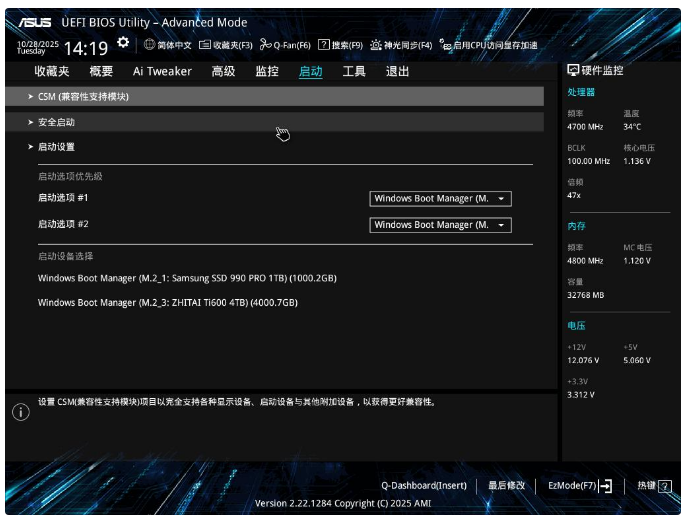
Task: Click the gear icon beside the clock
Action: coord(122,43)
